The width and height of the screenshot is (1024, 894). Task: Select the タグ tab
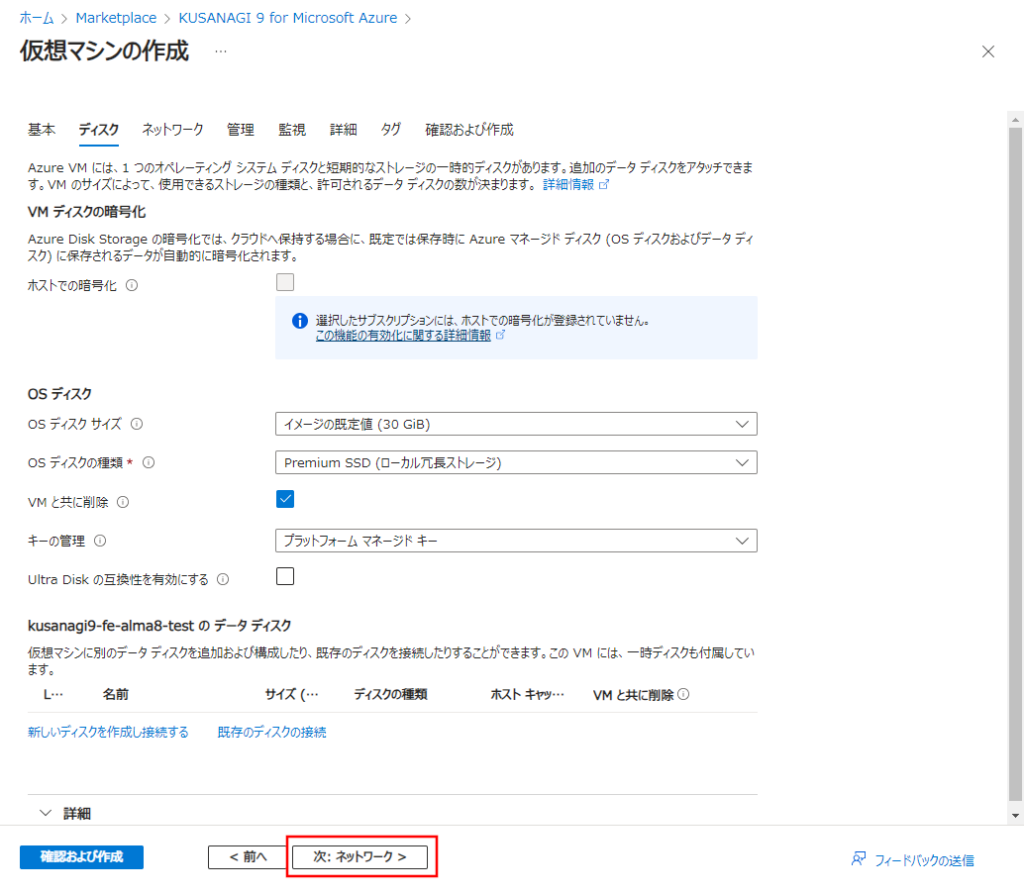point(391,129)
